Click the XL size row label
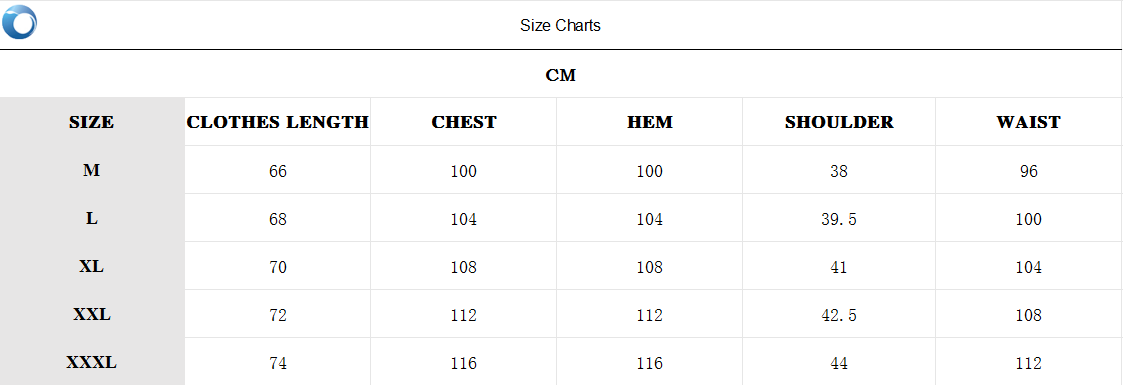The height and width of the screenshot is (385, 1123). coord(92,266)
